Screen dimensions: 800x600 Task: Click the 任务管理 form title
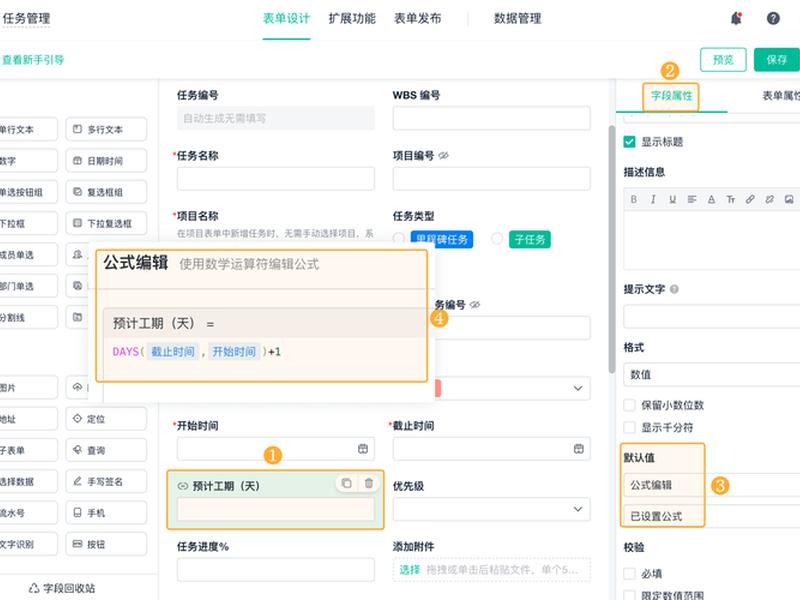click(x=26, y=18)
